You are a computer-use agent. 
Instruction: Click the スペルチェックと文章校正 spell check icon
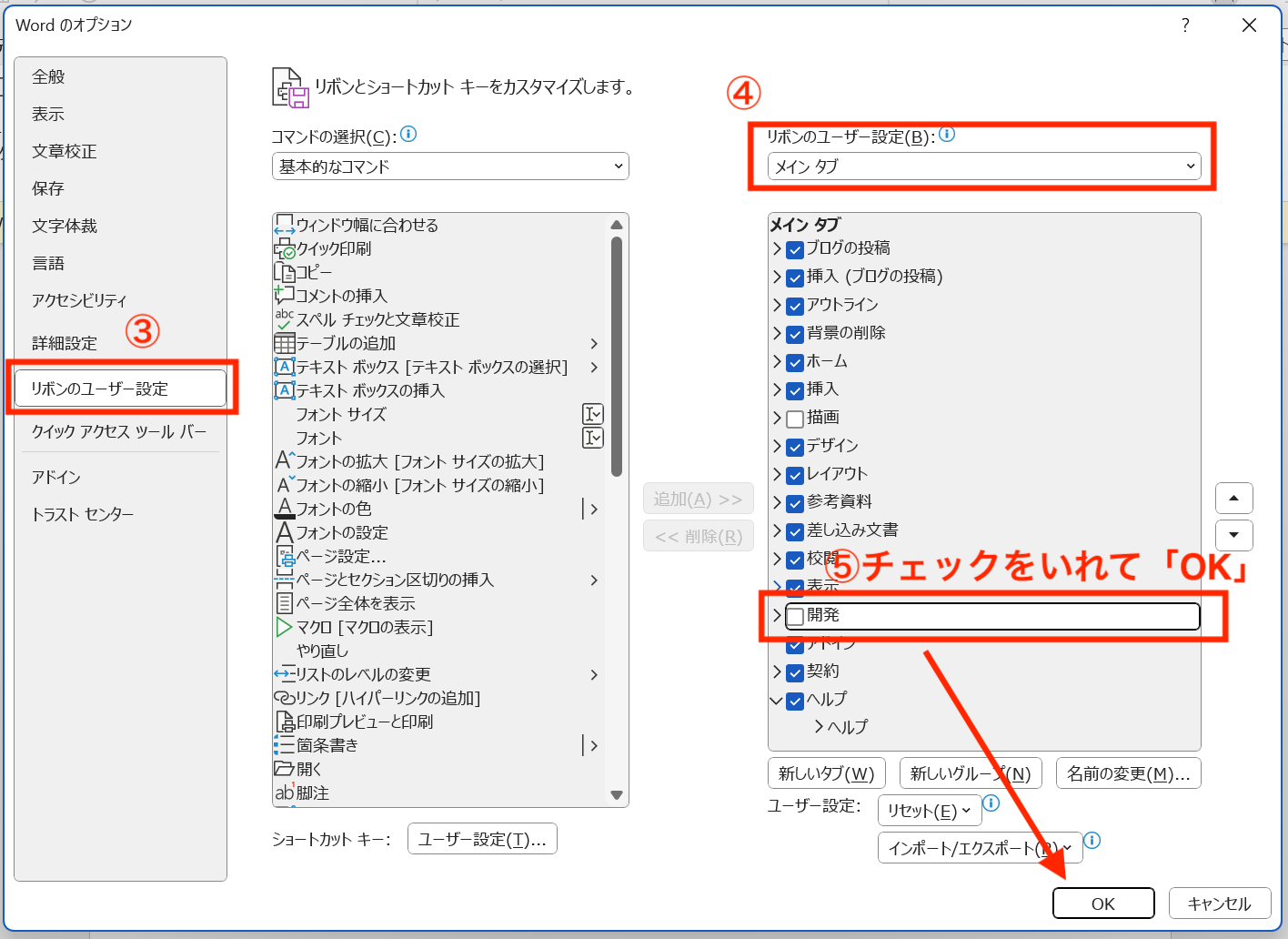tap(283, 319)
